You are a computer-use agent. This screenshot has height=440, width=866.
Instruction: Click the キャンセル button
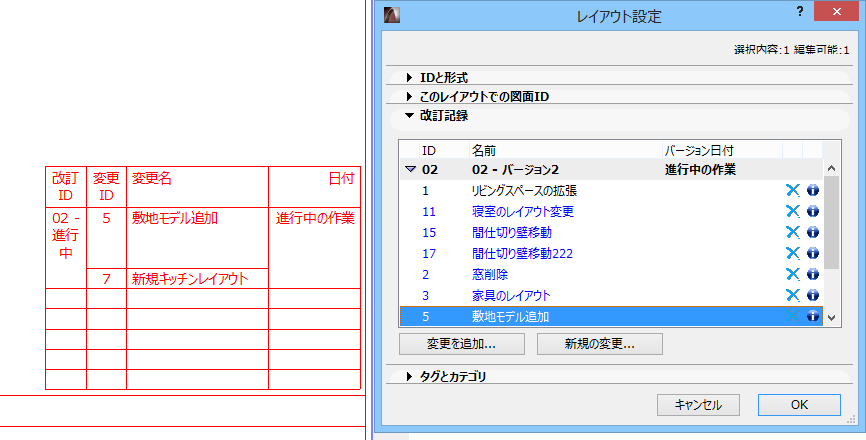[x=698, y=405]
